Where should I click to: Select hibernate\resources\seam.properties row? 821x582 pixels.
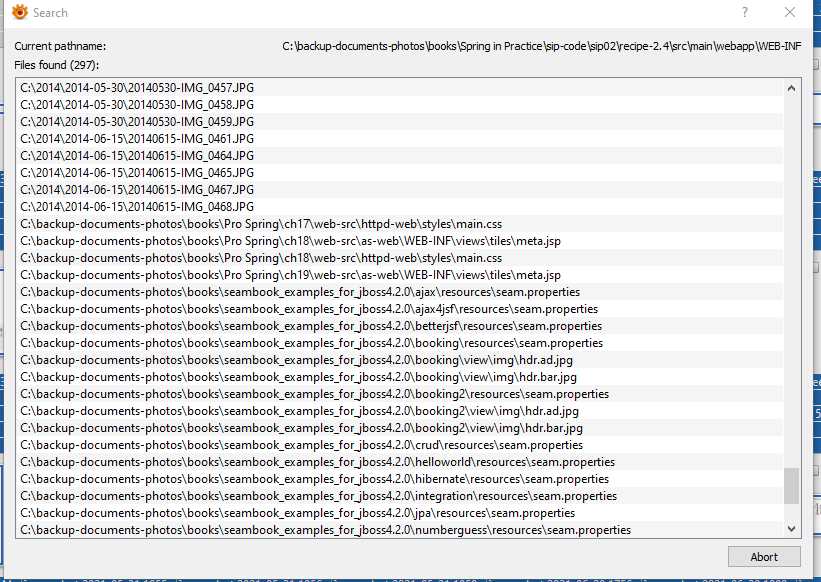[401, 479]
